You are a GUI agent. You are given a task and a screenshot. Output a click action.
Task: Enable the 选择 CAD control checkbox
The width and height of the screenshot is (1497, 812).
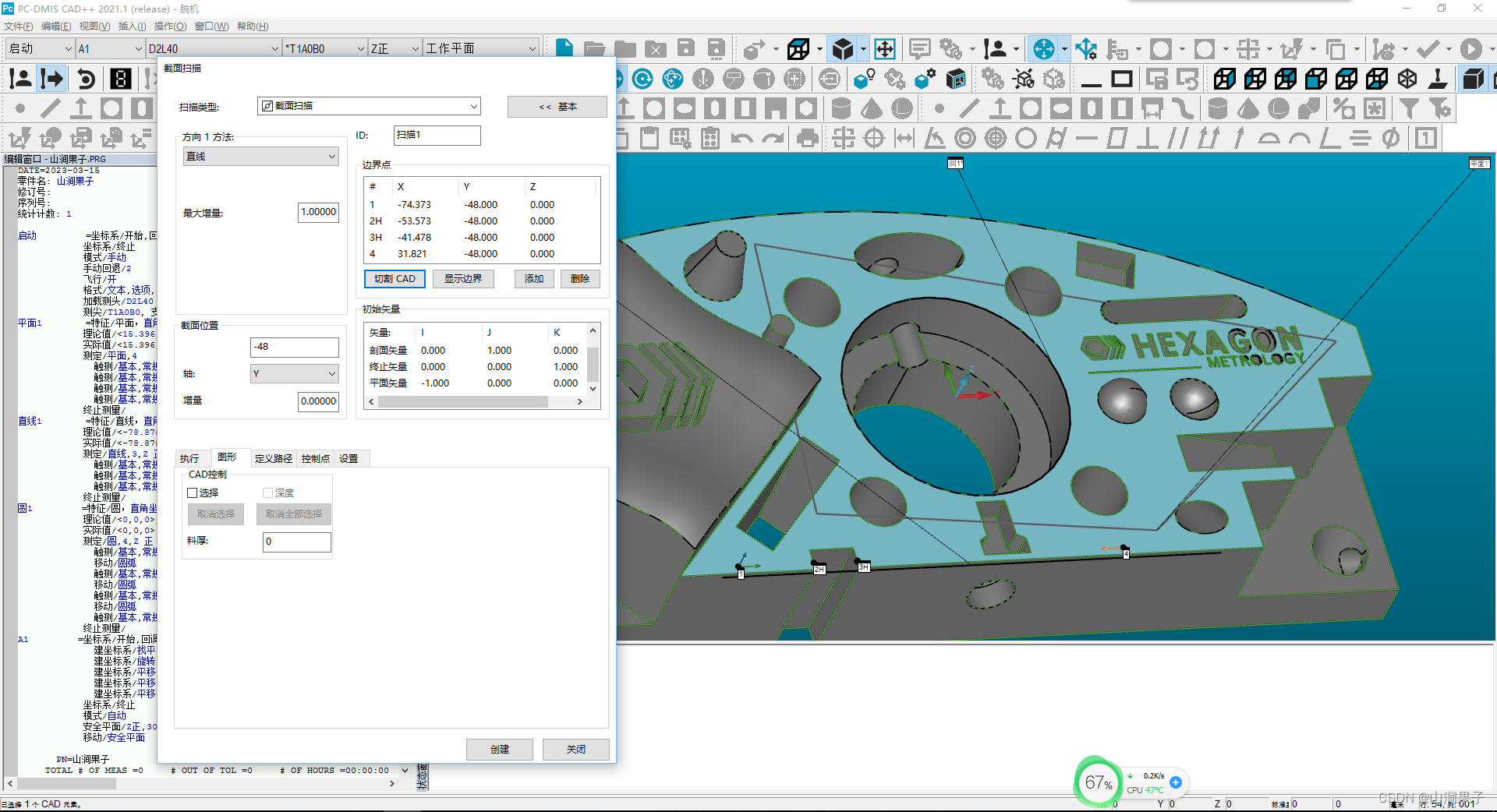[x=192, y=492]
